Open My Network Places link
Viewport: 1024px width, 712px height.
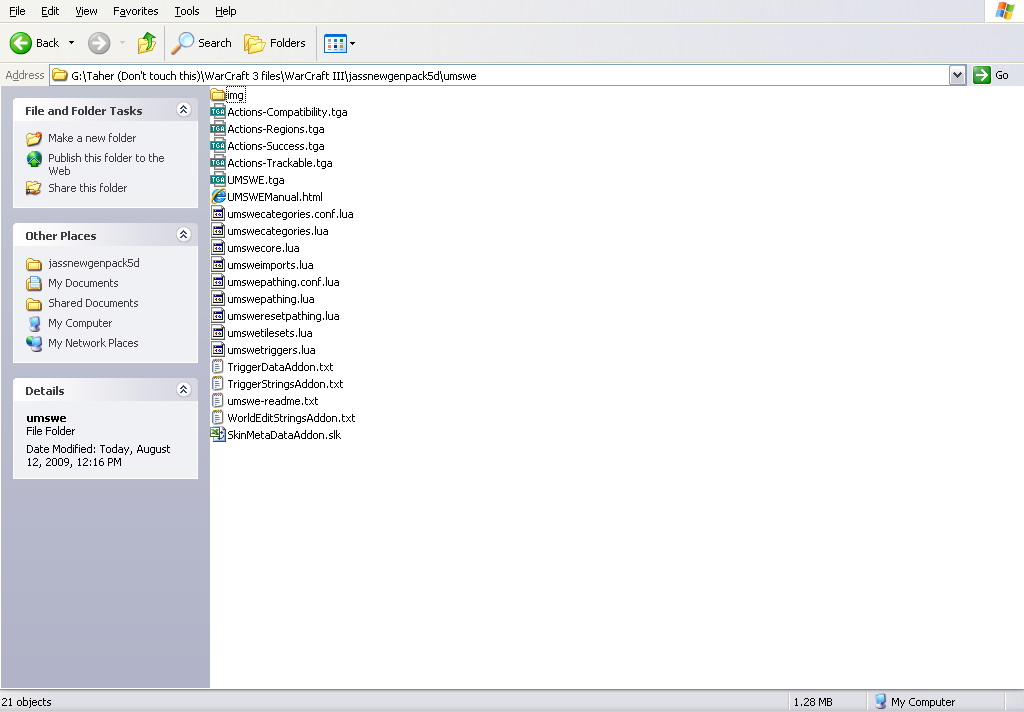(93, 343)
